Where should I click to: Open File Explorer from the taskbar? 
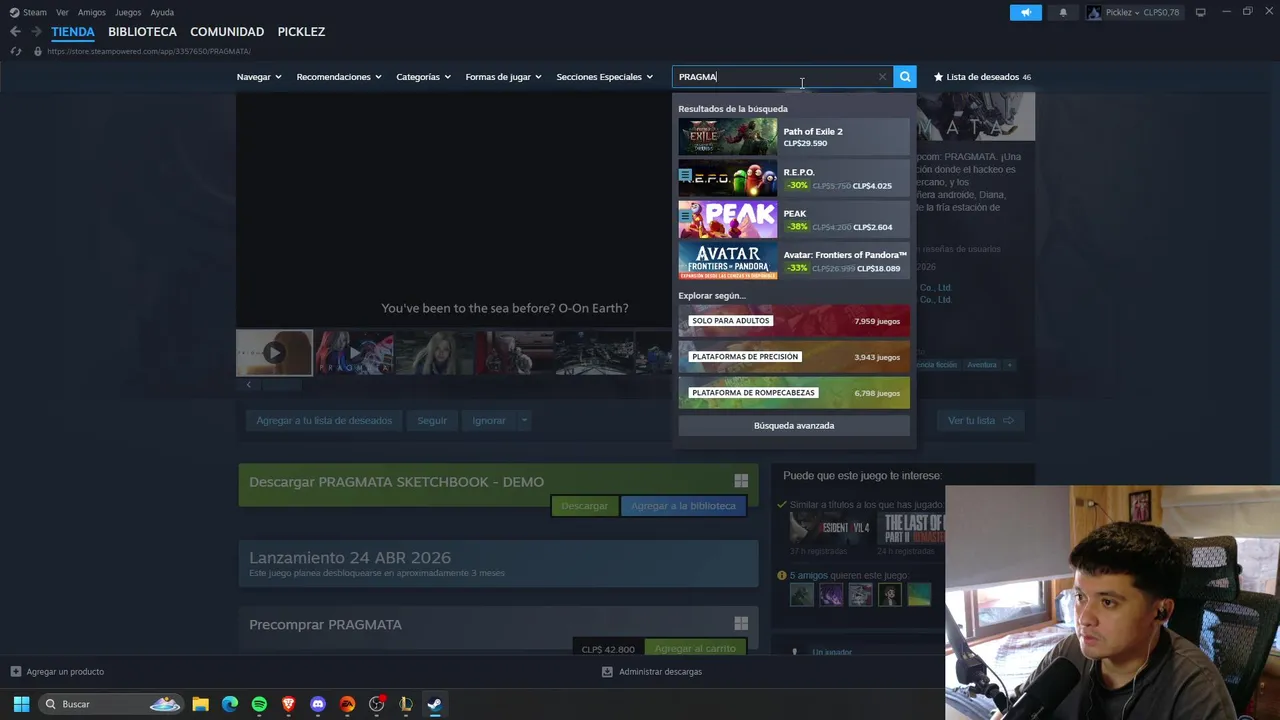tap(200, 704)
